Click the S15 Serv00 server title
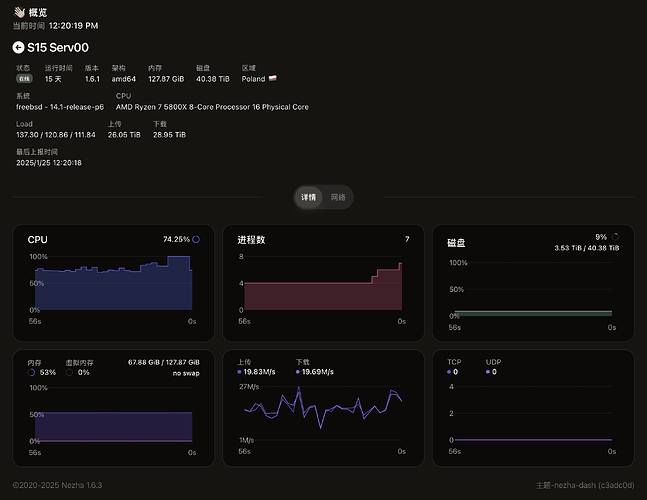This screenshot has height=500, width=647. [58, 47]
